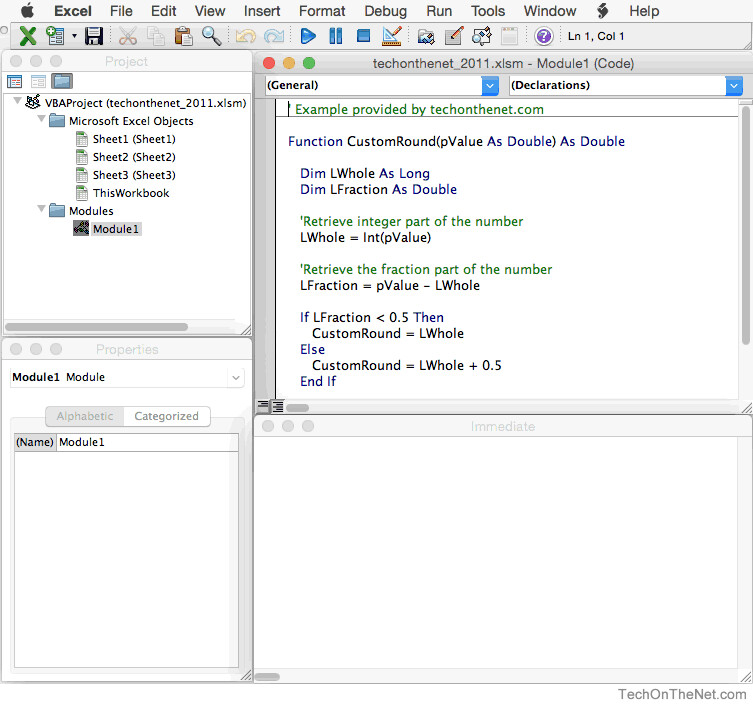Open the Debug menu
This screenshot has height=709, width=753.
click(x=385, y=11)
